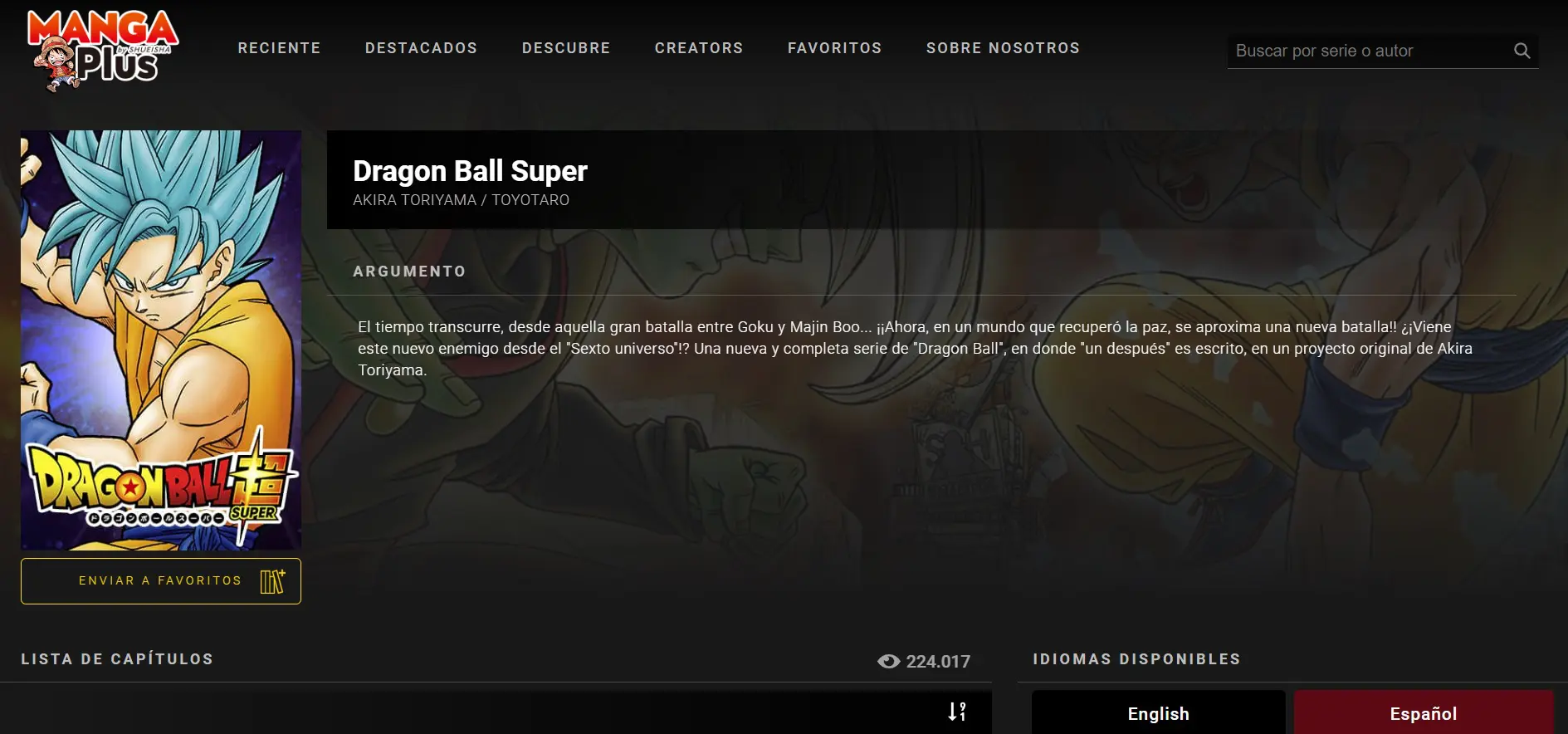This screenshot has height=734, width=1568.
Task: Click the eye view-count icon
Action: click(x=888, y=662)
